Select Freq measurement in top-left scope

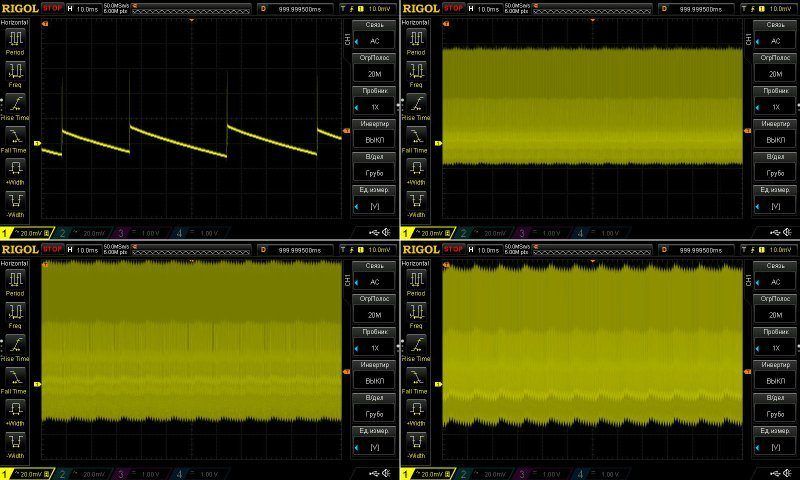pyautogui.click(x=15, y=73)
